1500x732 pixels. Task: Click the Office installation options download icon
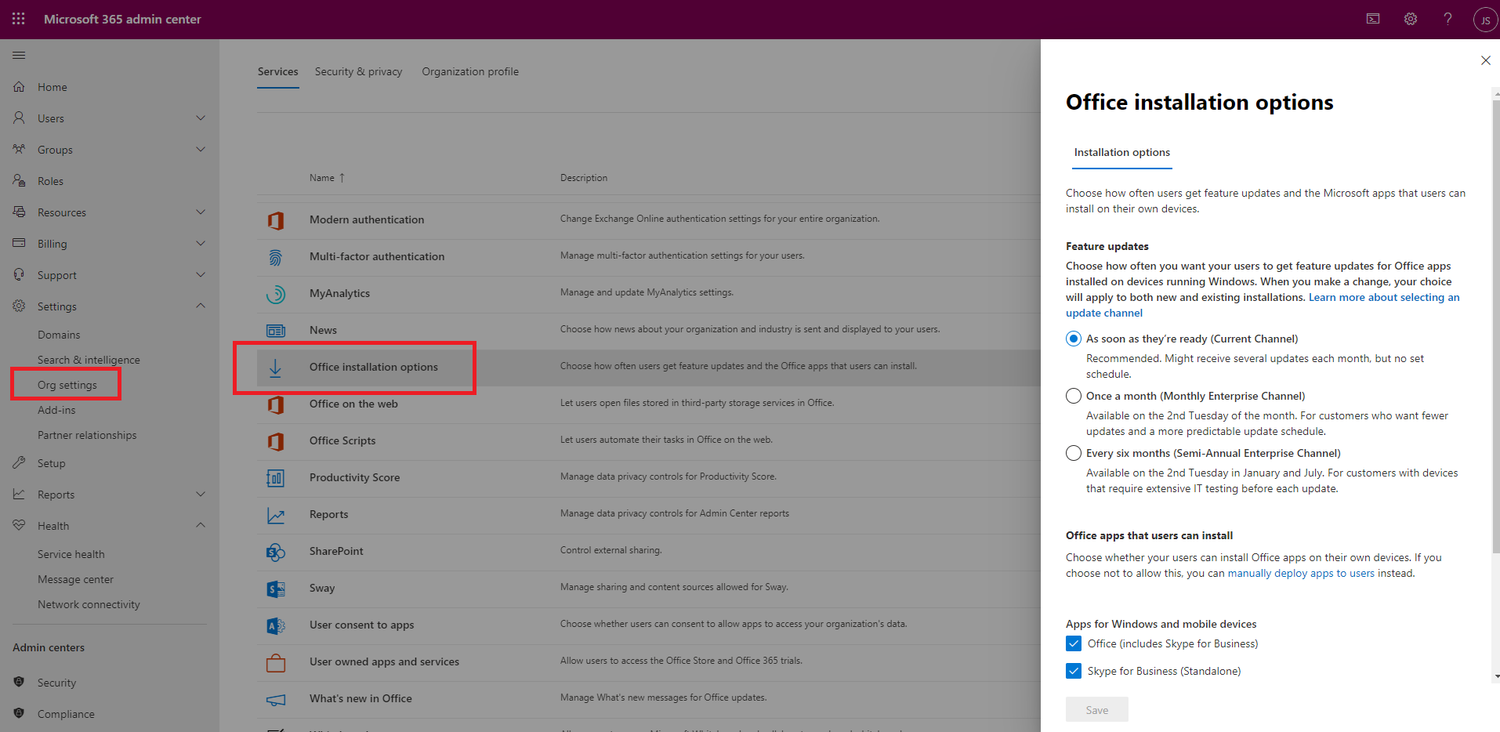pyautogui.click(x=276, y=366)
